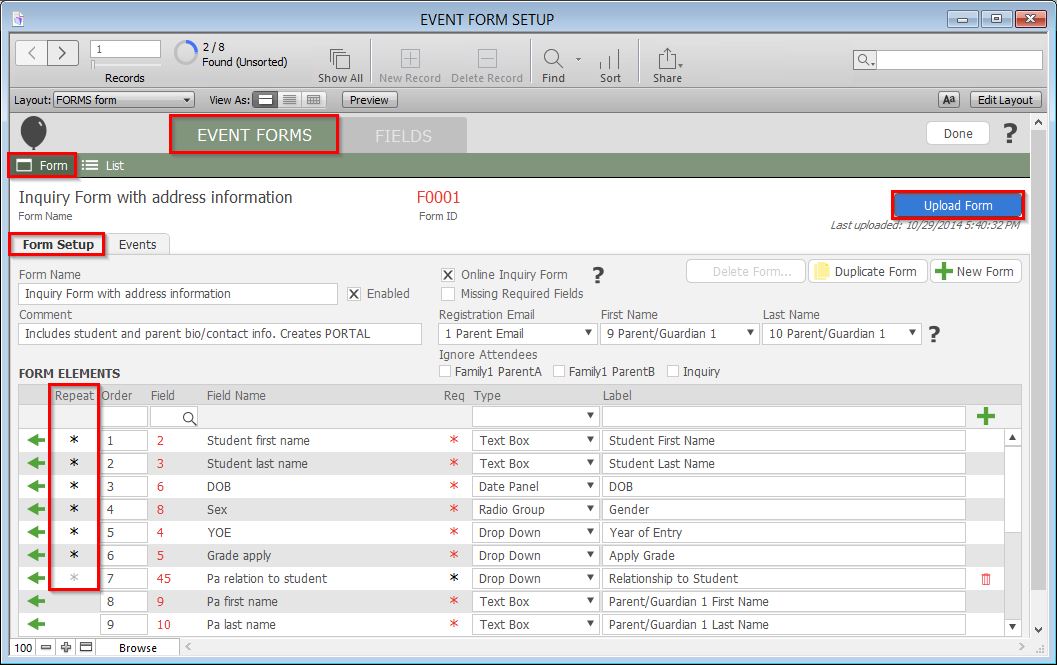Go to next record arrow

point(62,53)
